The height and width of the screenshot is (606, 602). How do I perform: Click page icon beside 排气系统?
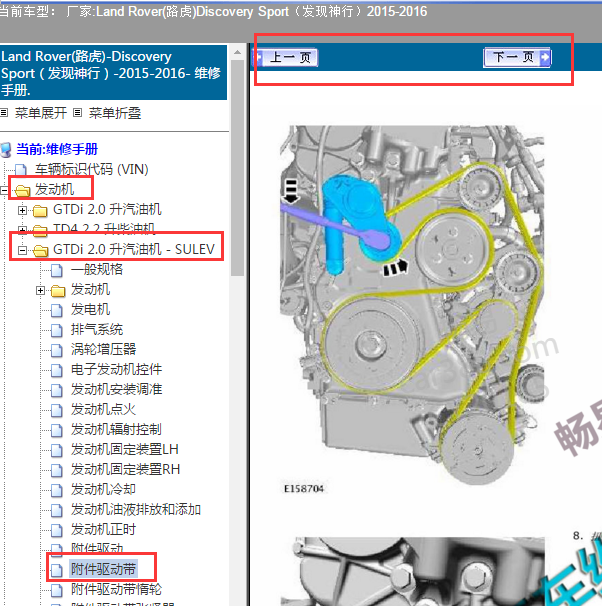click(57, 330)
